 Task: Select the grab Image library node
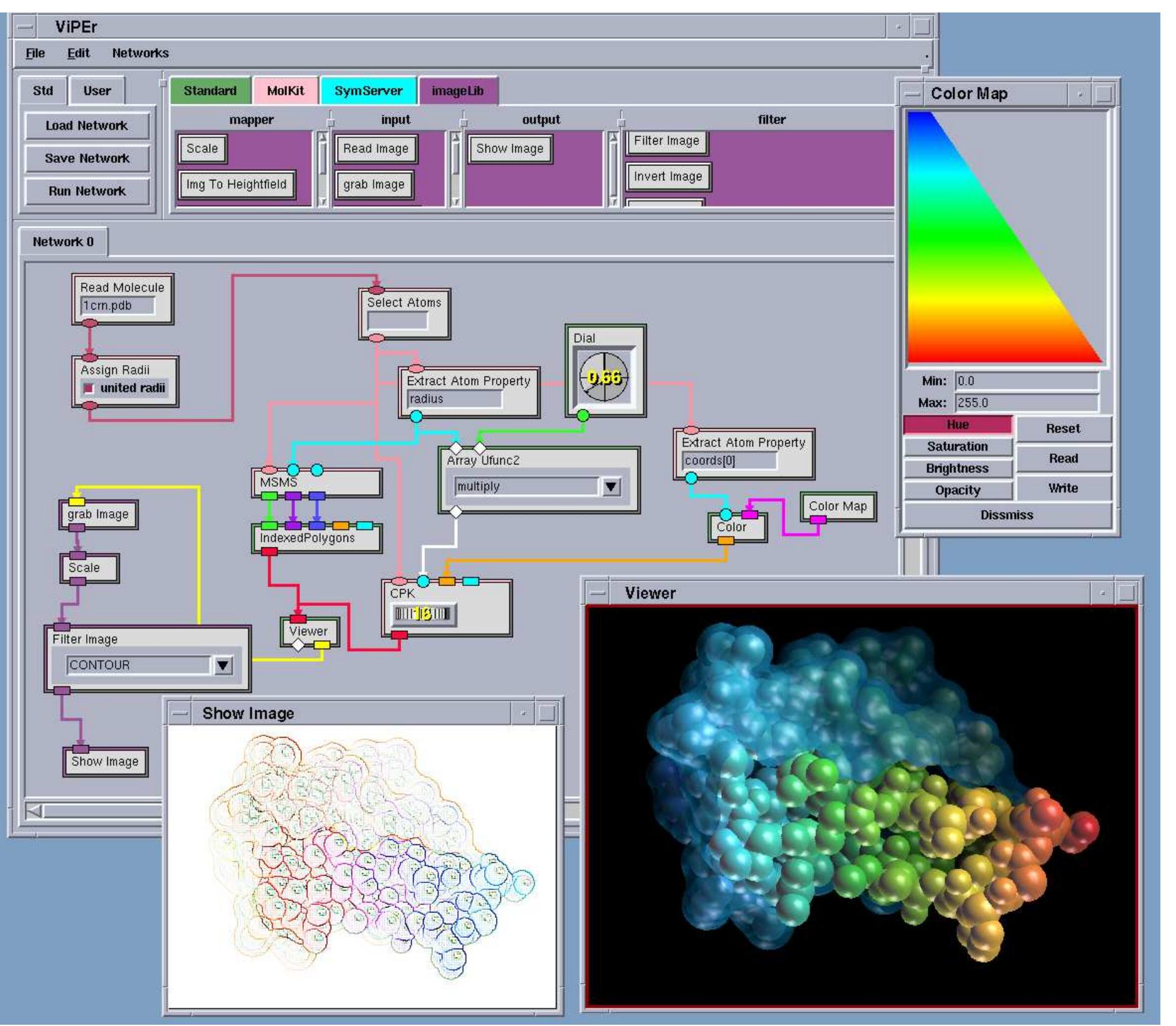click(374, 185)
